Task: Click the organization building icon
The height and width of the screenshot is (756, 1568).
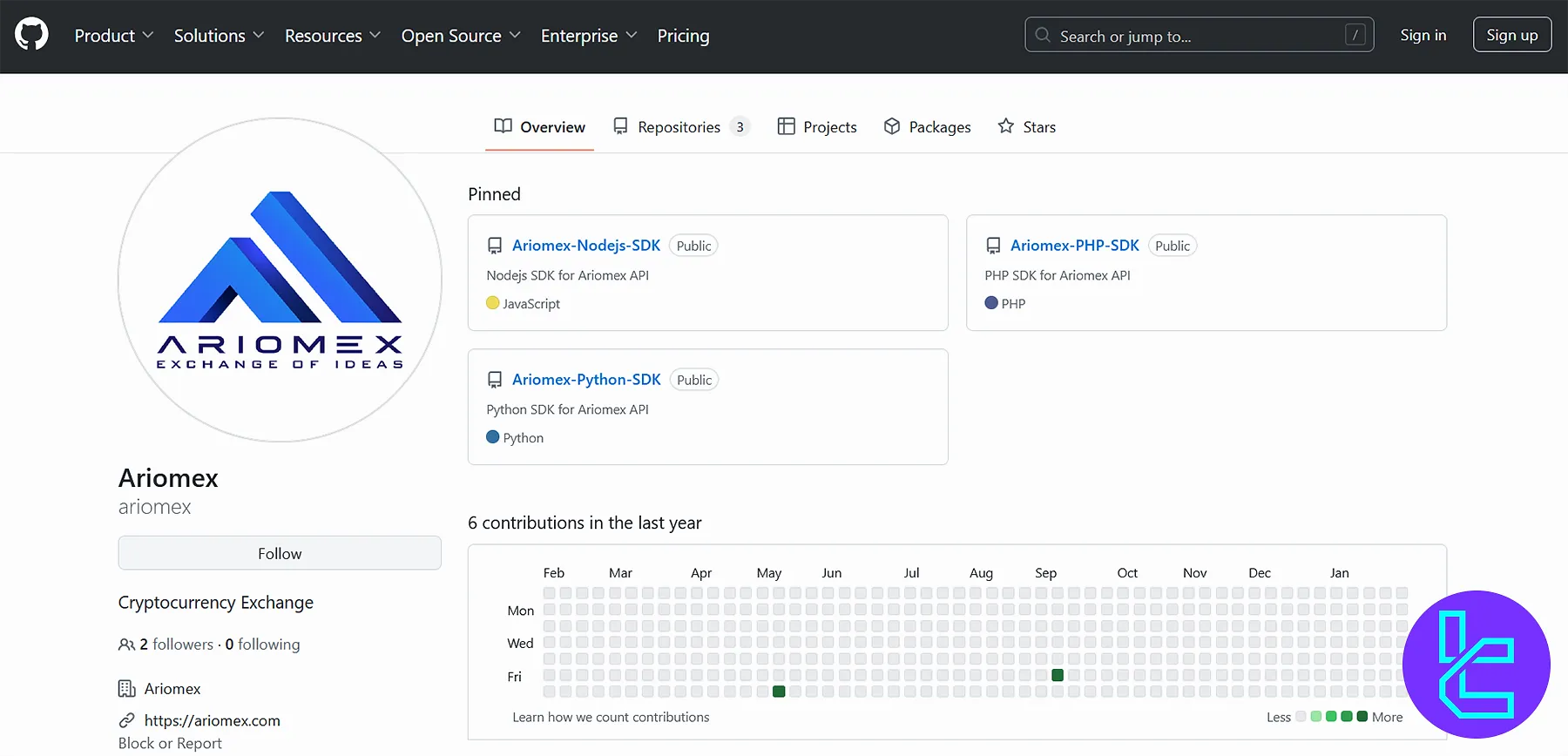Action: (x=127, y=689)
